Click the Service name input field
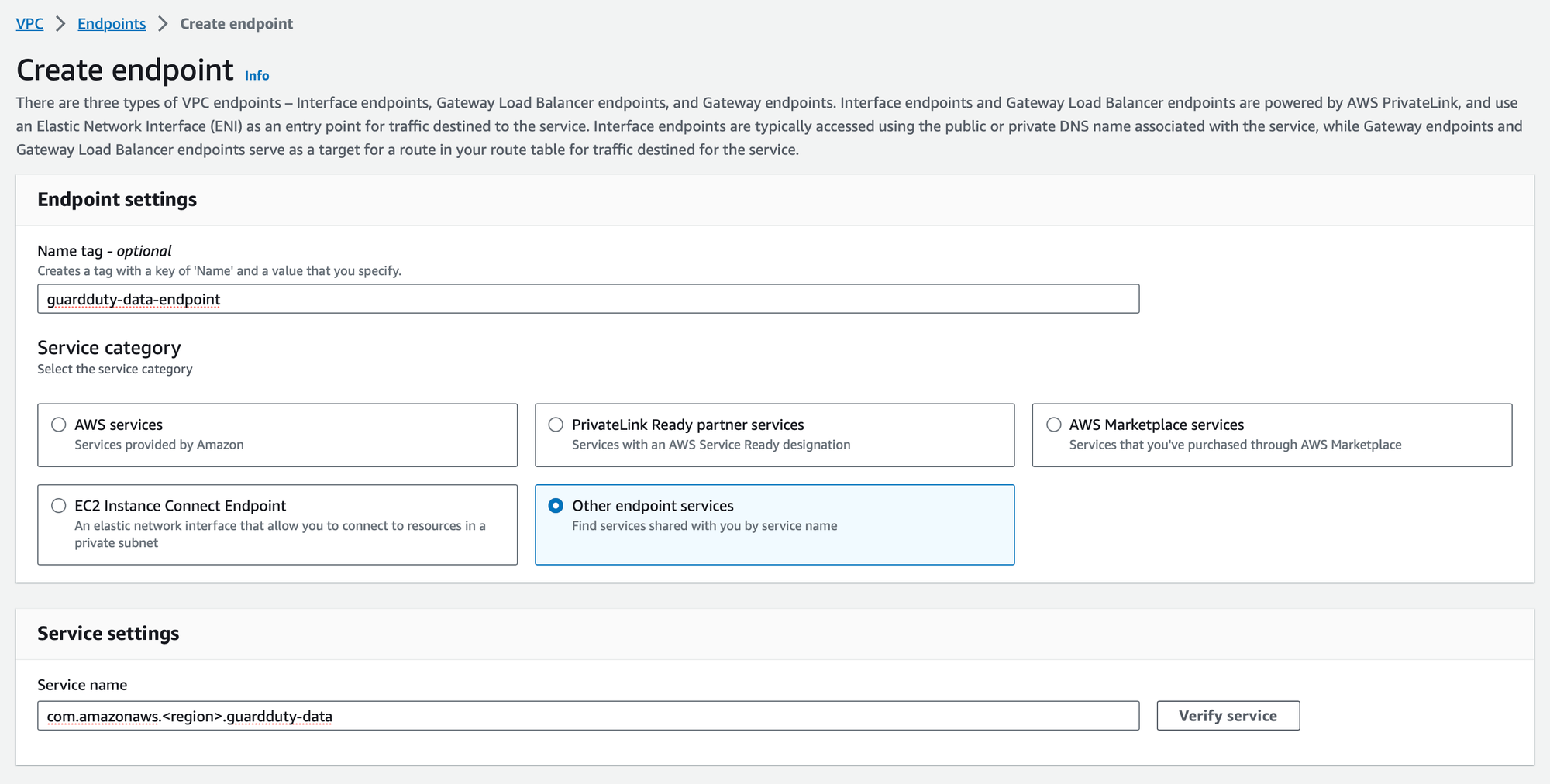1550x784 pixels. [588, 716]
